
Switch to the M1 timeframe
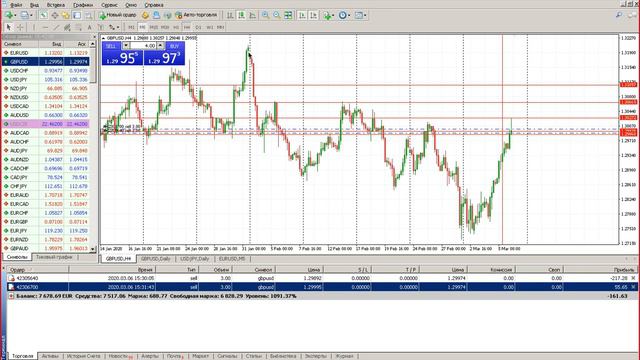pos(131,27)
